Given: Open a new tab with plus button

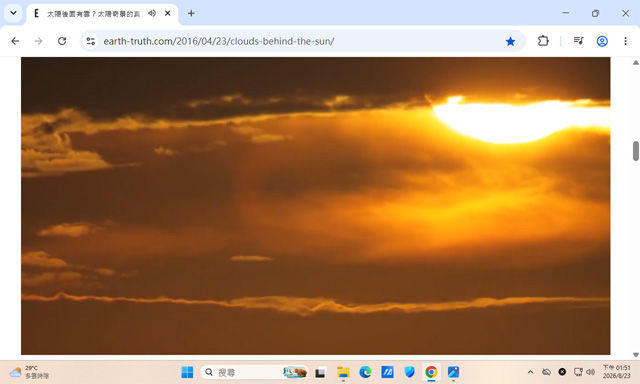Looking at the screenshot, I should click(191, 13).
